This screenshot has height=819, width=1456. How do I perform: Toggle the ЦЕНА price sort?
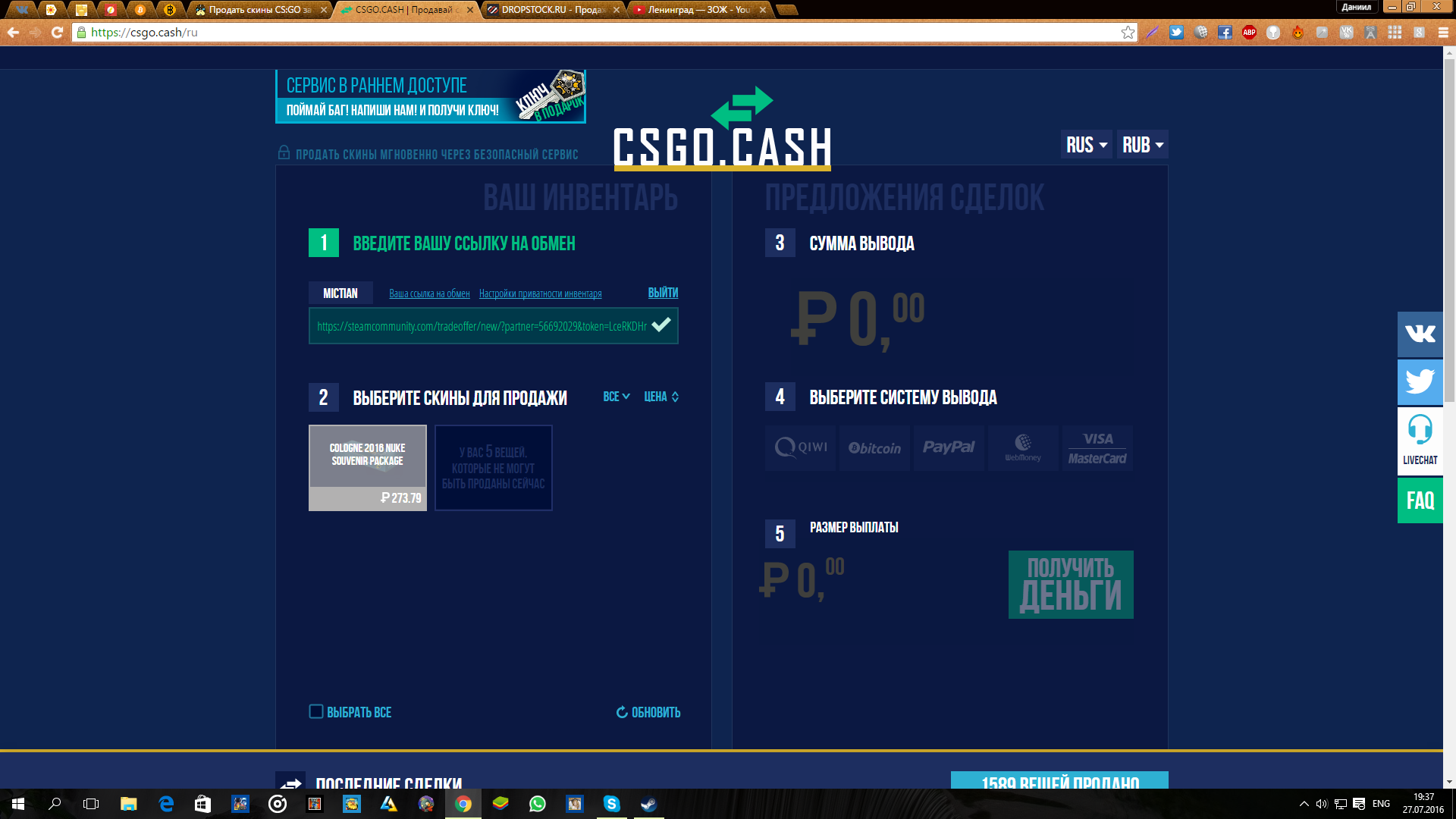pyautogui.click(x=661, y=397)
